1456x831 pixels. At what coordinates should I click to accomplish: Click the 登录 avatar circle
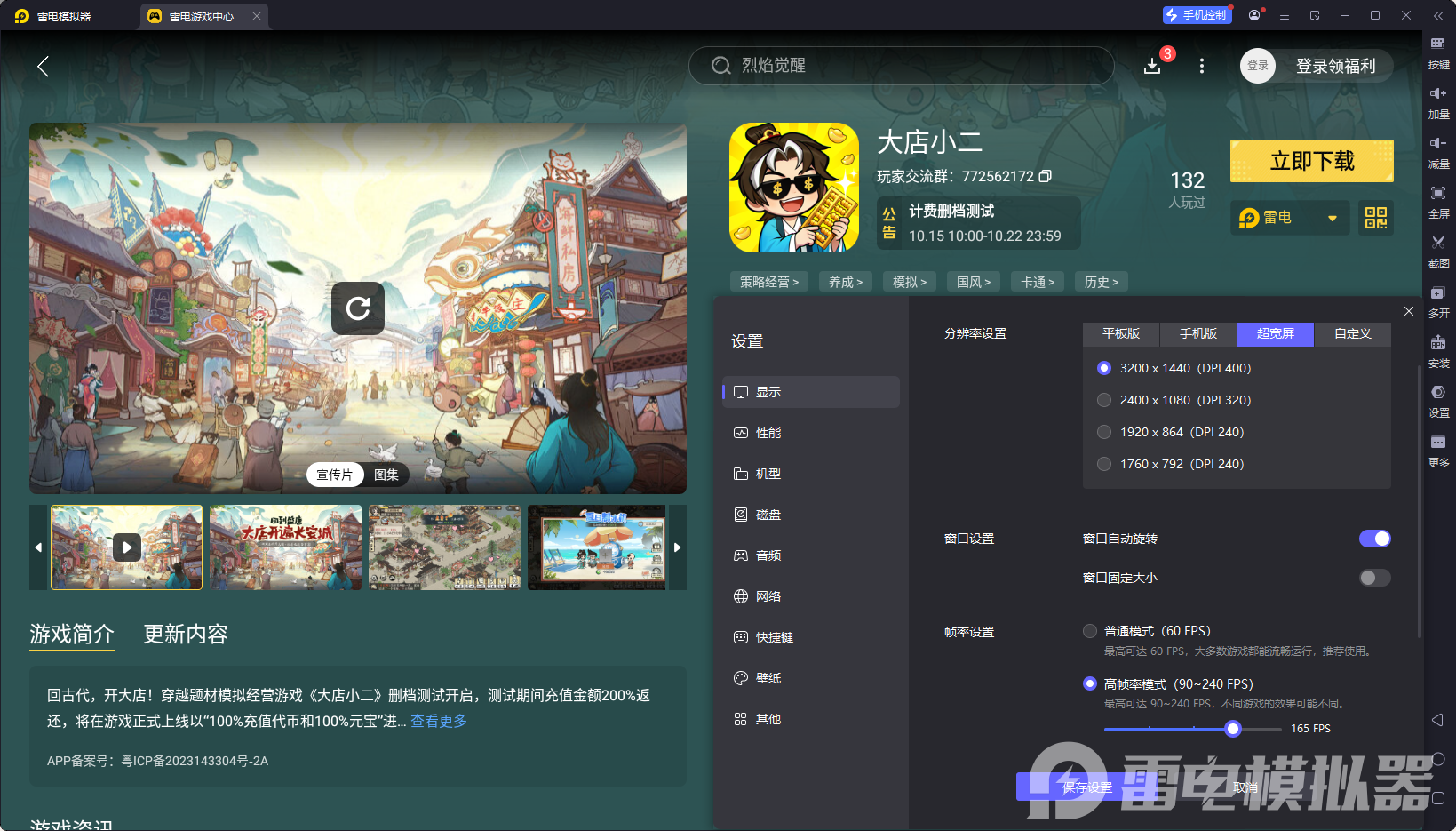[1258, 66]
